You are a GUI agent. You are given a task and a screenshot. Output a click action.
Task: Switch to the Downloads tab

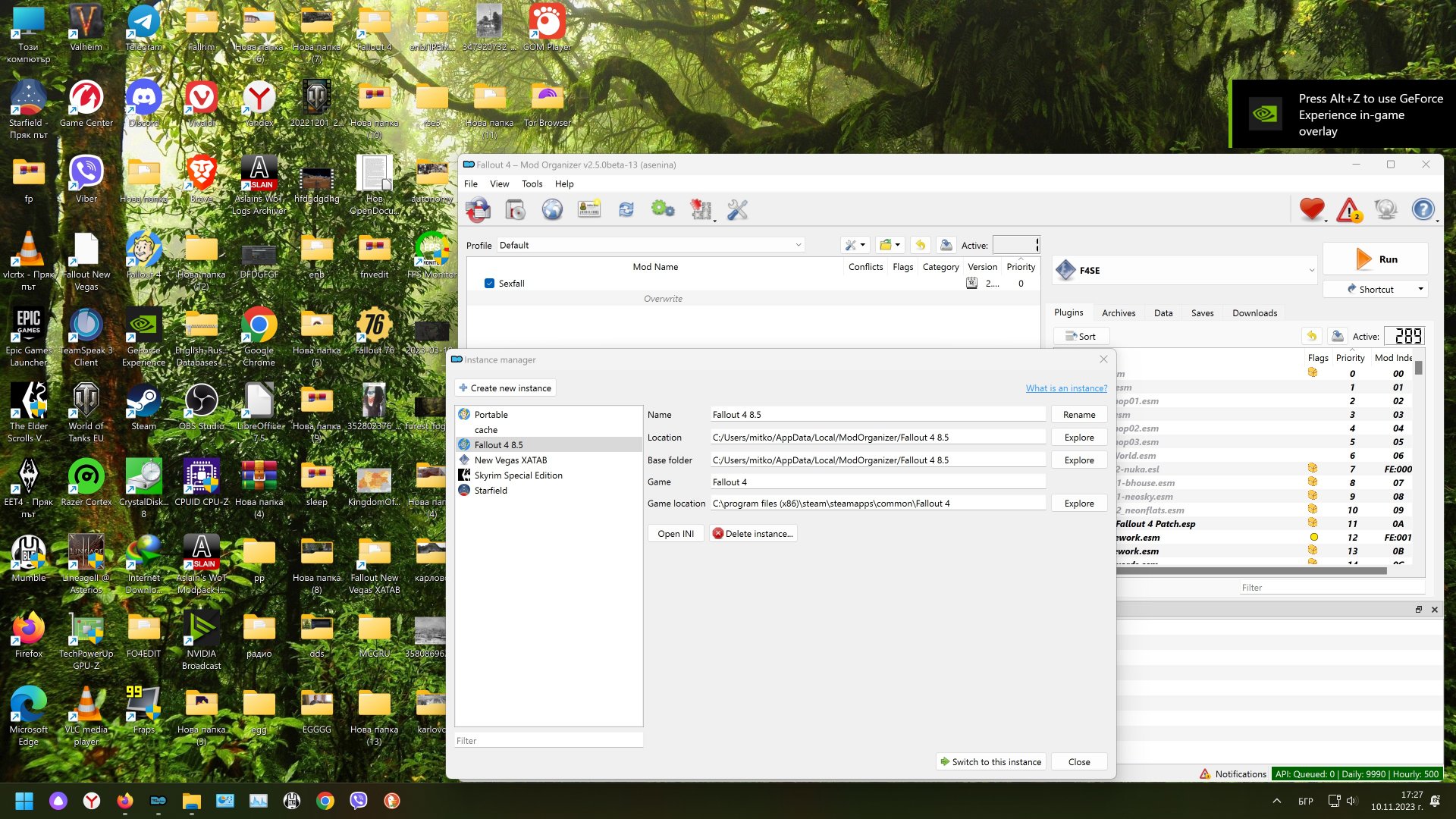click(1254, 312)
